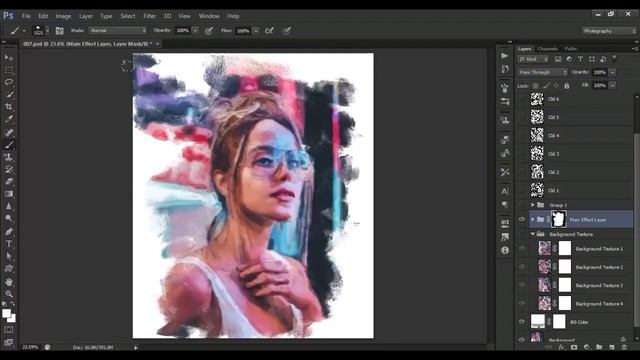Viewport: 640px width, 360px height.
Task: Open the layer blend mode dropdown
Action: (542, 72)
